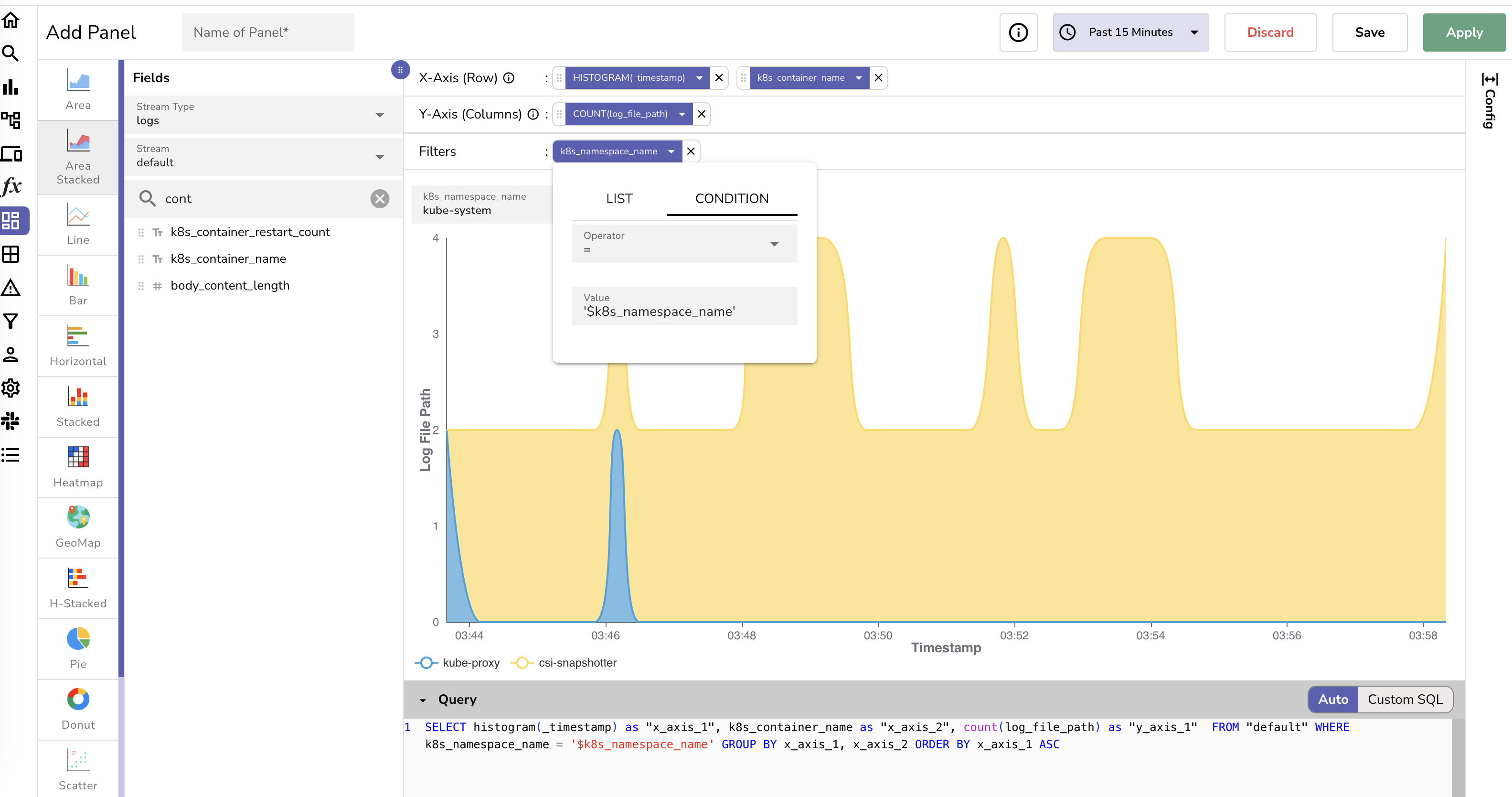Open the list icon at sidebar bottom
Image resolution: width=1512 pixels, height=797 pixels.
tap(11, 454)
